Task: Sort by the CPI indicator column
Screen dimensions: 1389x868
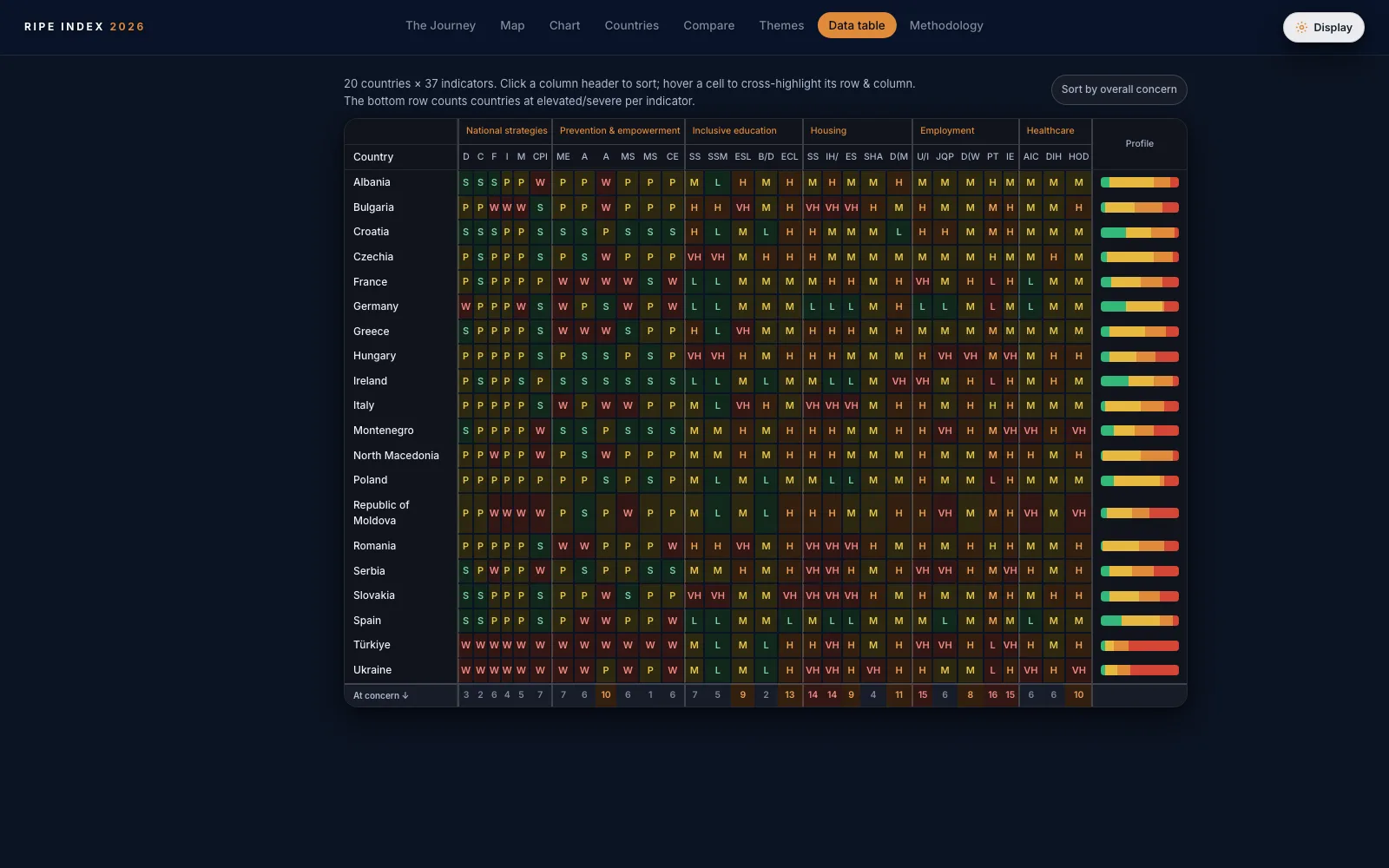Action: [x=540, y=157]
